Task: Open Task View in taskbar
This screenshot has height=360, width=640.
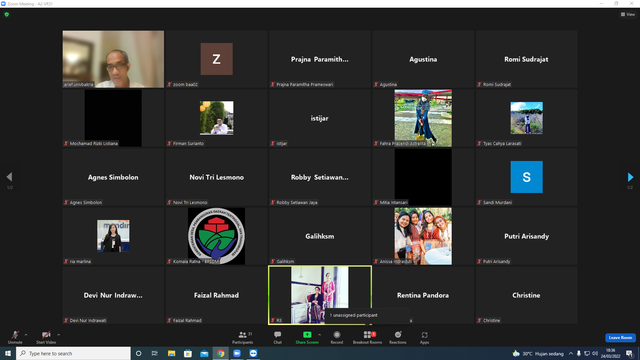Action: click(155, 353)
